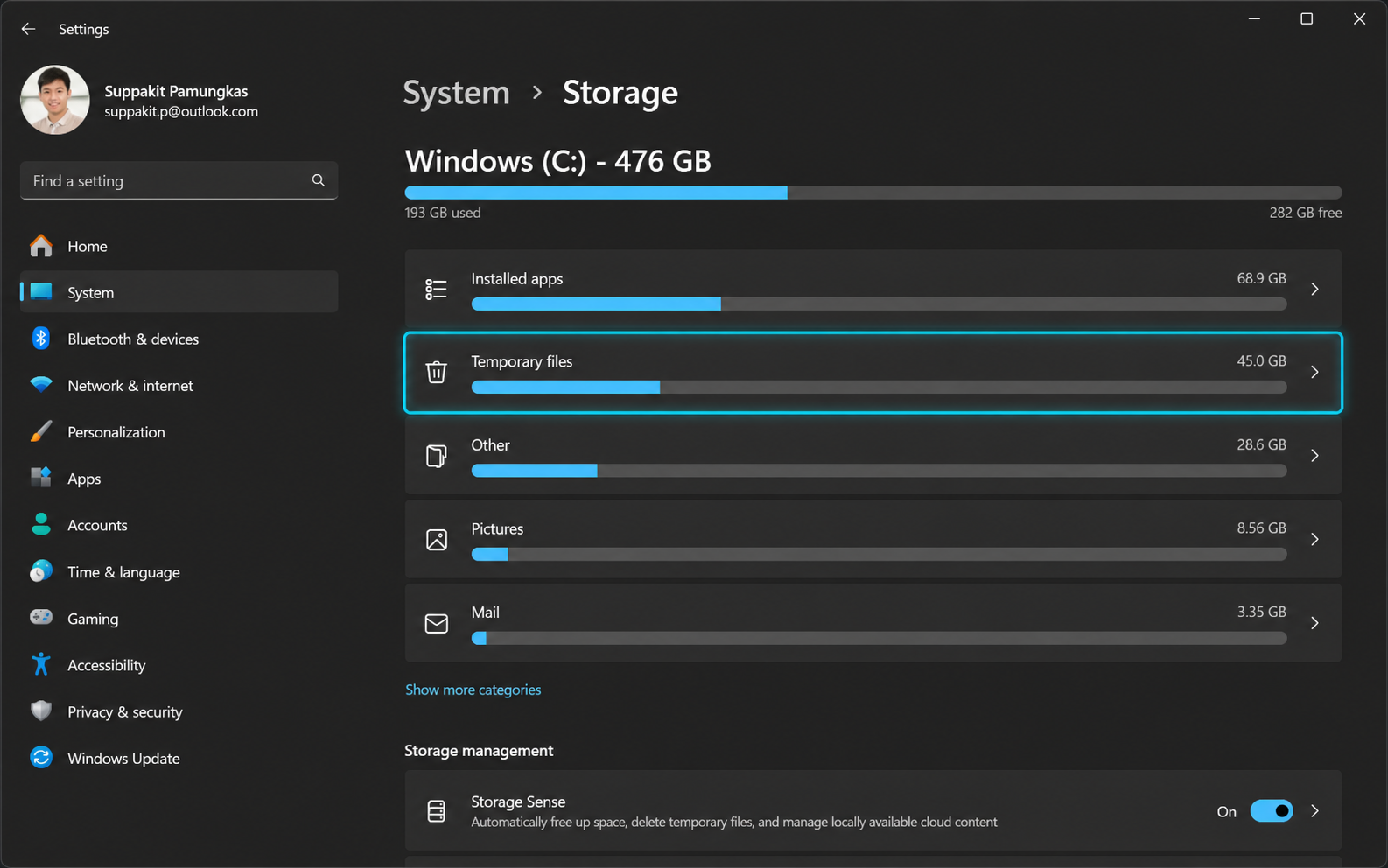The width and height of the screenshot is (1388, 868).
Task: Click the search magnifier icon
Action: click(x=319, y=180)
